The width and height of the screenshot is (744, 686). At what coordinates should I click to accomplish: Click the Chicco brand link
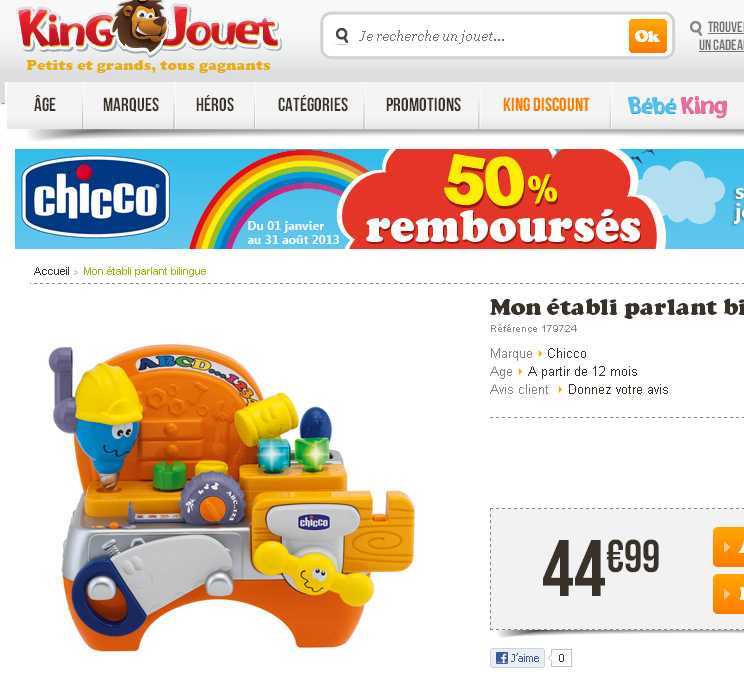(567, 354)
